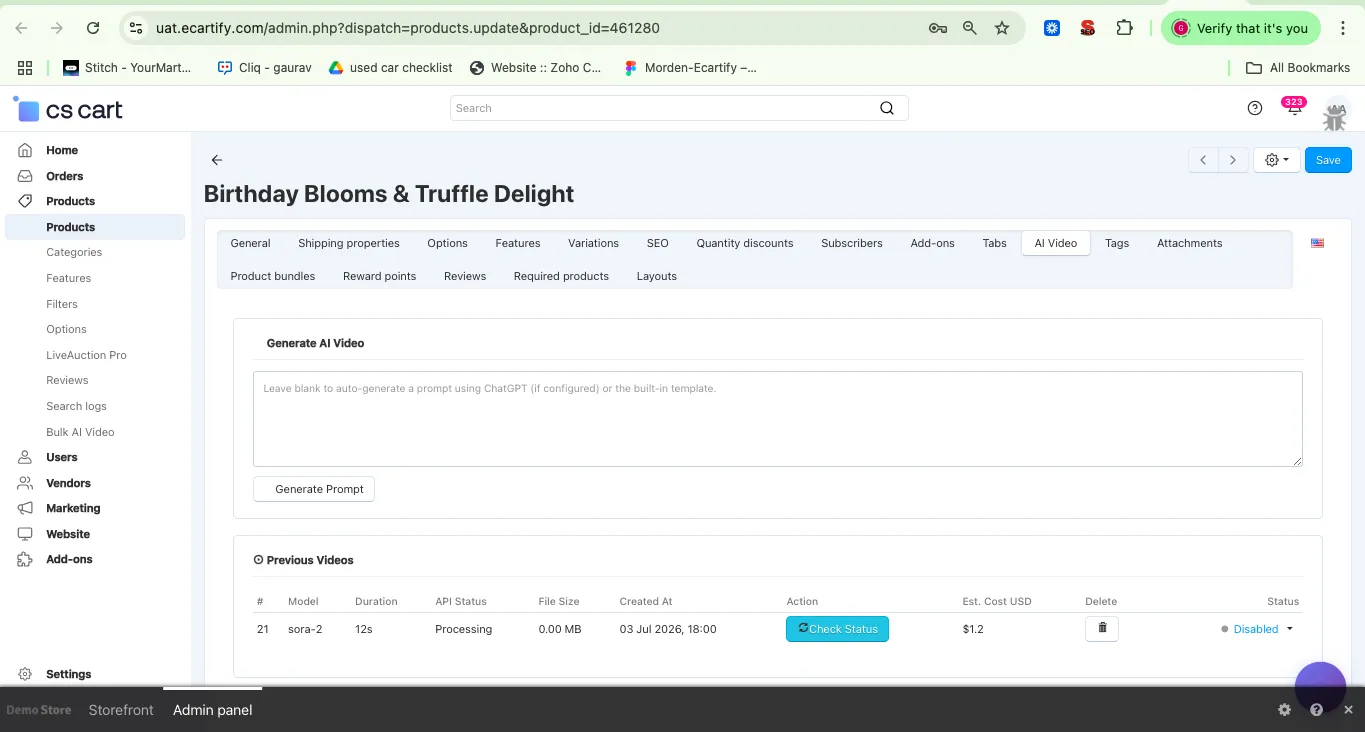Click the password key icon in address bar
1365x732 pixels.
coord(937,28)
